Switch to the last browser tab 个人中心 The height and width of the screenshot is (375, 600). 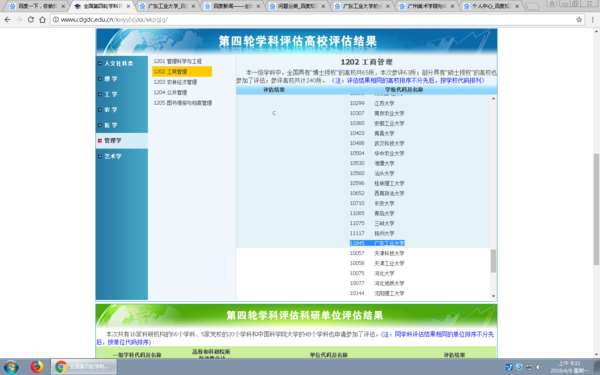coord(492,6)
